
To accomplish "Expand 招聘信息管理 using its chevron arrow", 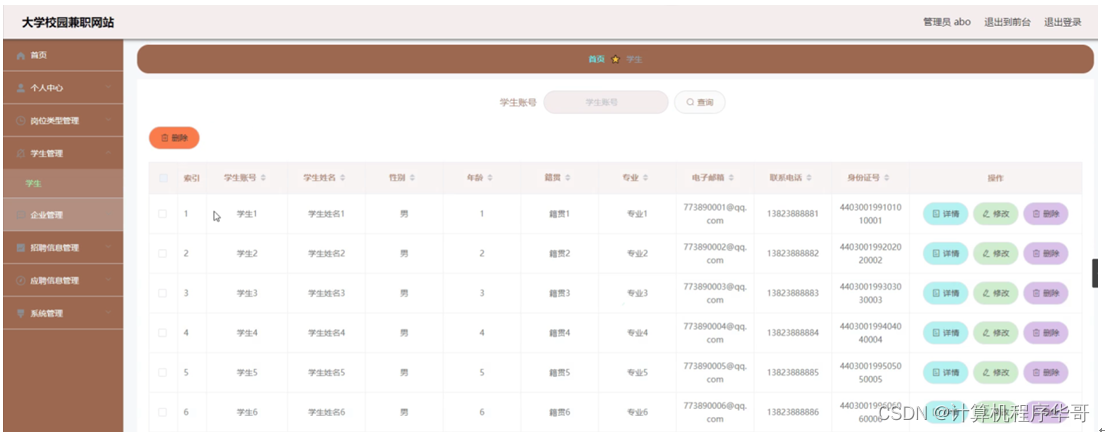I will (109, 247).
